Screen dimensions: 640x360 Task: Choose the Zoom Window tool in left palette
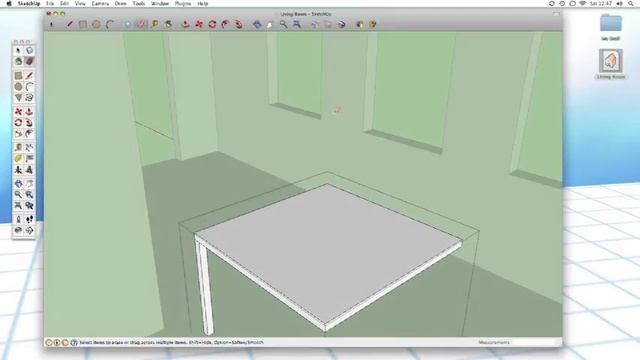(x=29, y=195)
